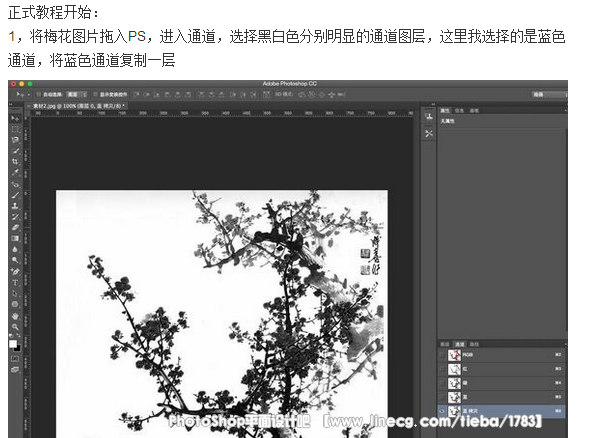Screen dimensions: 592x438
Task: Hide the 蓝 拷贝 channel eye icon
Action: click(442, 411)
